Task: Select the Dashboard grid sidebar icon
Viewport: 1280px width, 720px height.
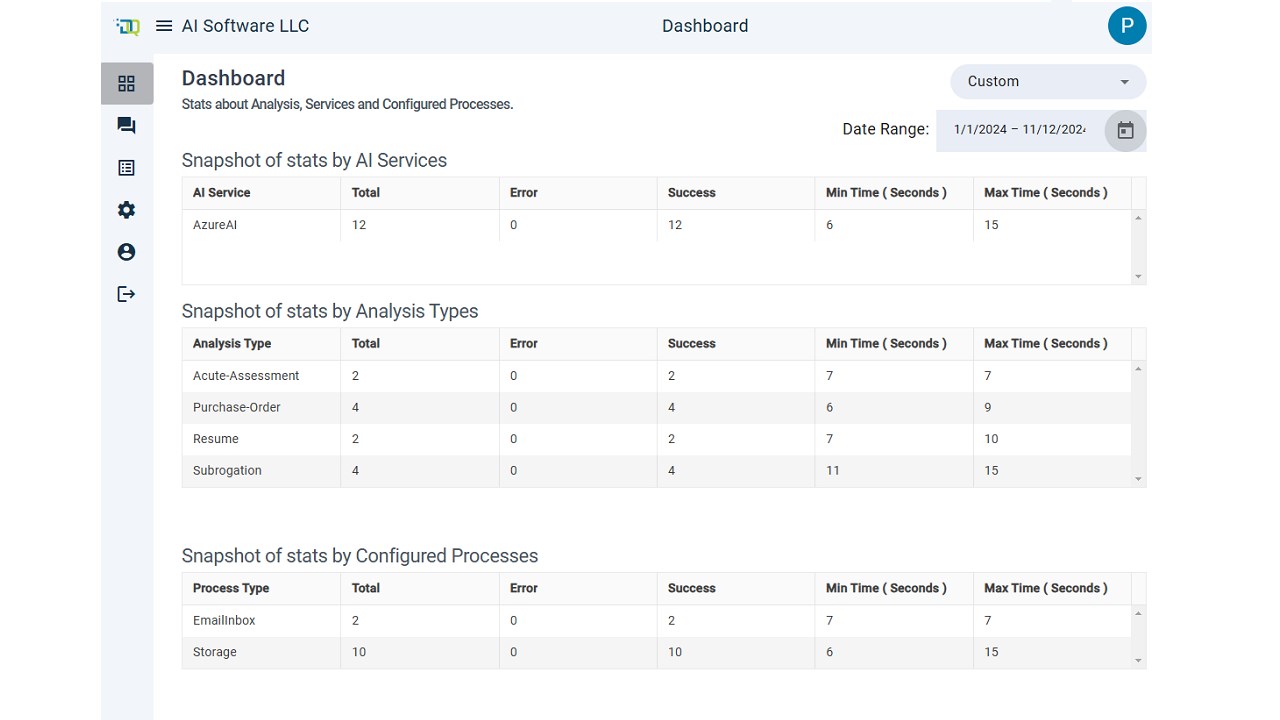Action: pos(126,84)
